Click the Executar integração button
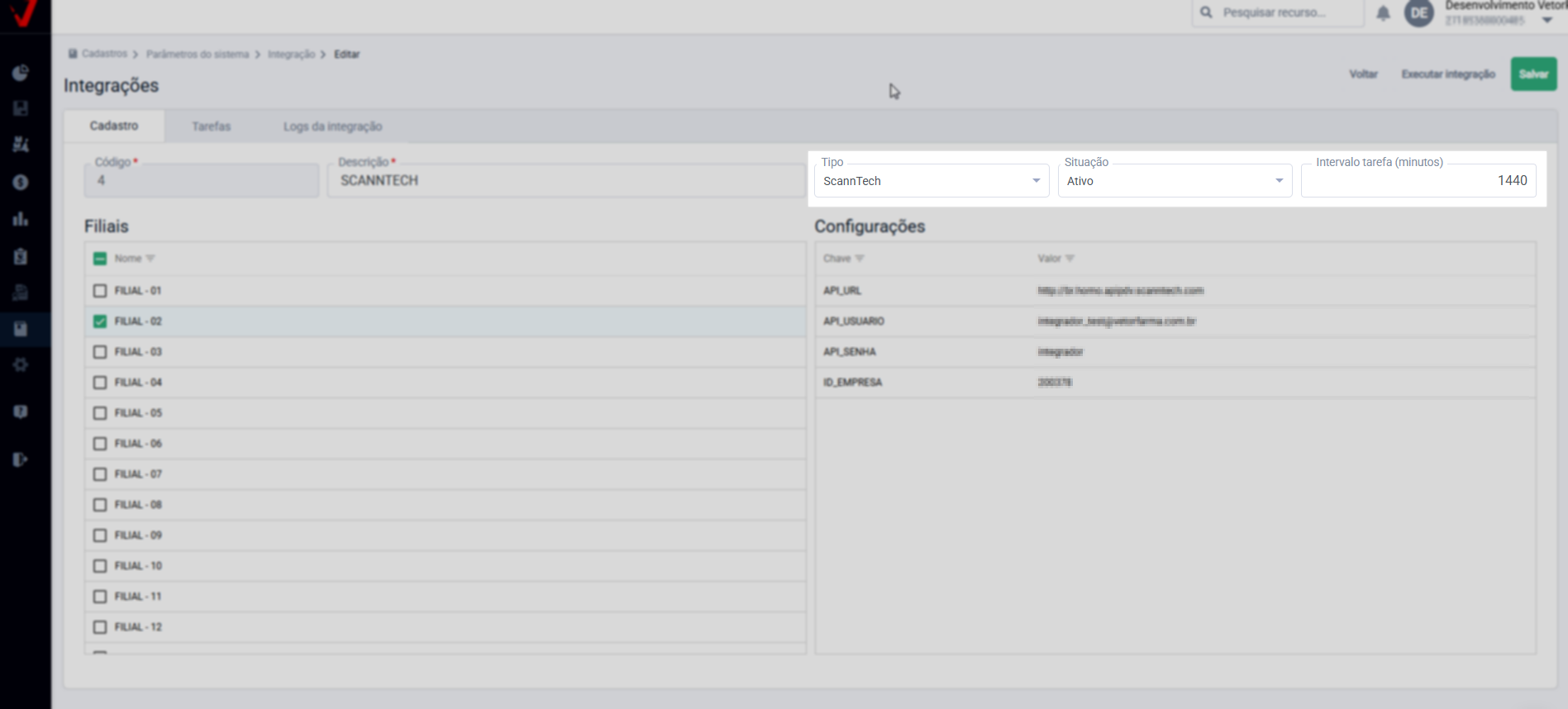 (1447, 74)
